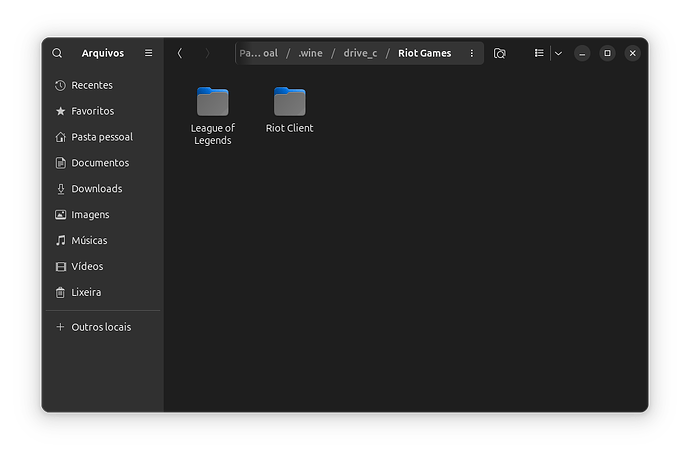Select the 'Riot Client' folder name
The width and height of the screenshot is (690, 458).
pyautogui.click(x=290, y=128)
